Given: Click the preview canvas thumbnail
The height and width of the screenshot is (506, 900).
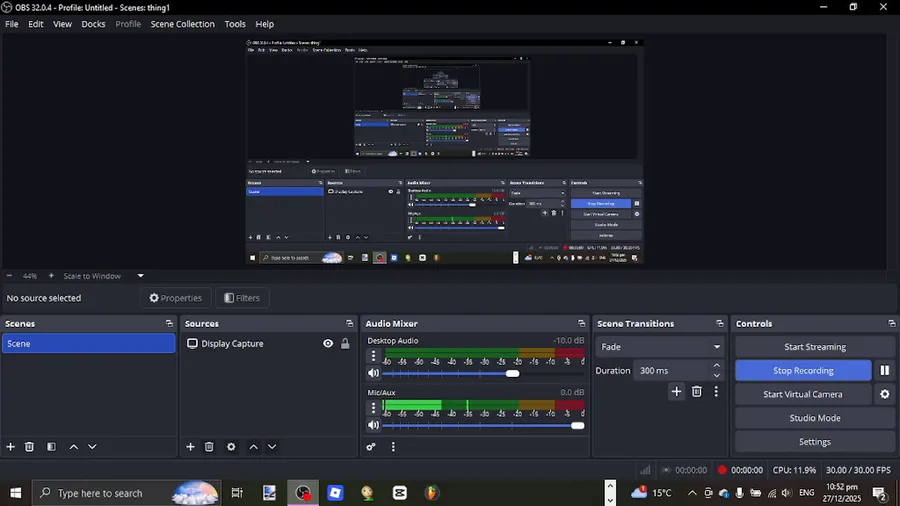Looking at the screenshot, I should pyautogui.click(x=445, y=151).
